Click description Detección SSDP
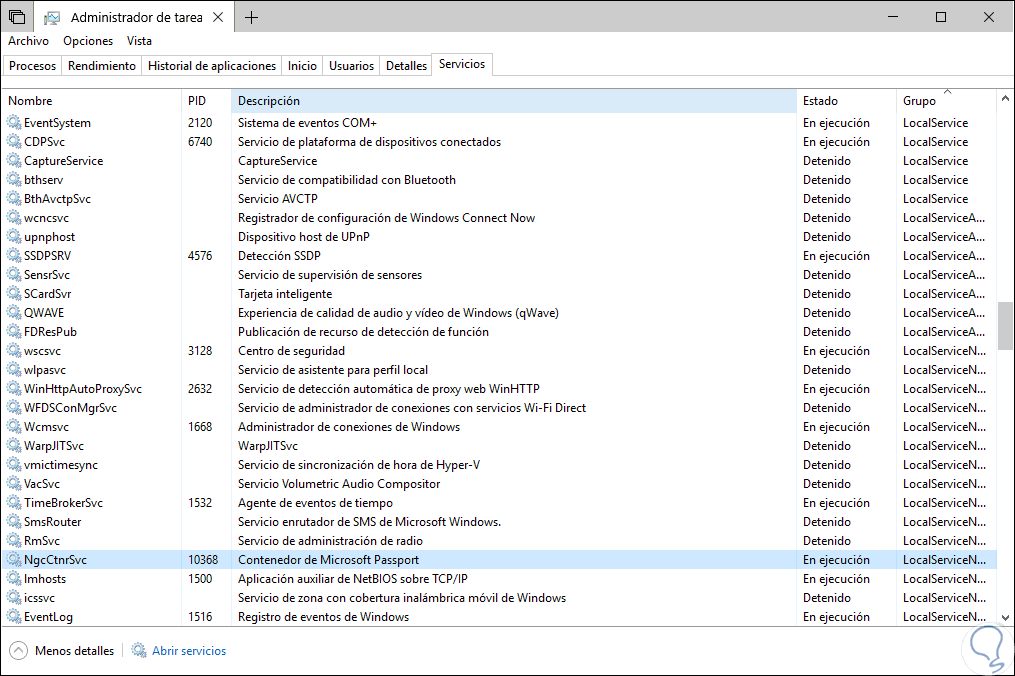Screen dimensions: 1015x676 pos(279,256)
